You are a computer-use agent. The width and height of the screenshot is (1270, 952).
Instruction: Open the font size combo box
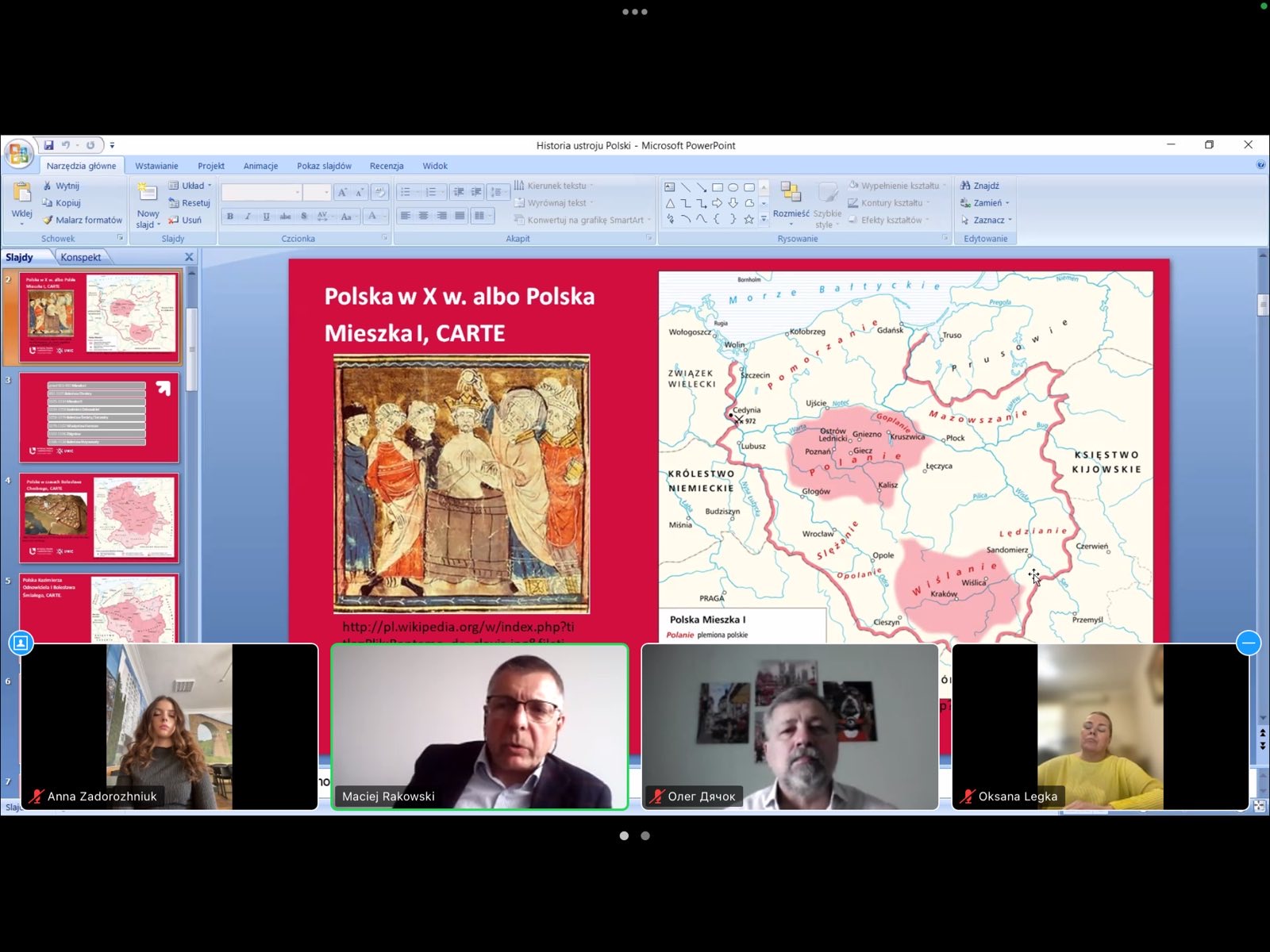316,192
